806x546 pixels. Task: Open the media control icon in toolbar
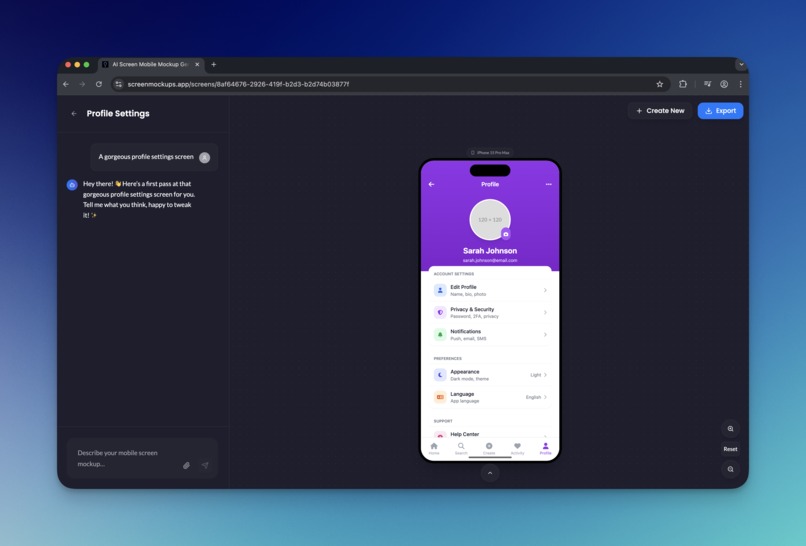pyautogui.click(x=707, y=84)
